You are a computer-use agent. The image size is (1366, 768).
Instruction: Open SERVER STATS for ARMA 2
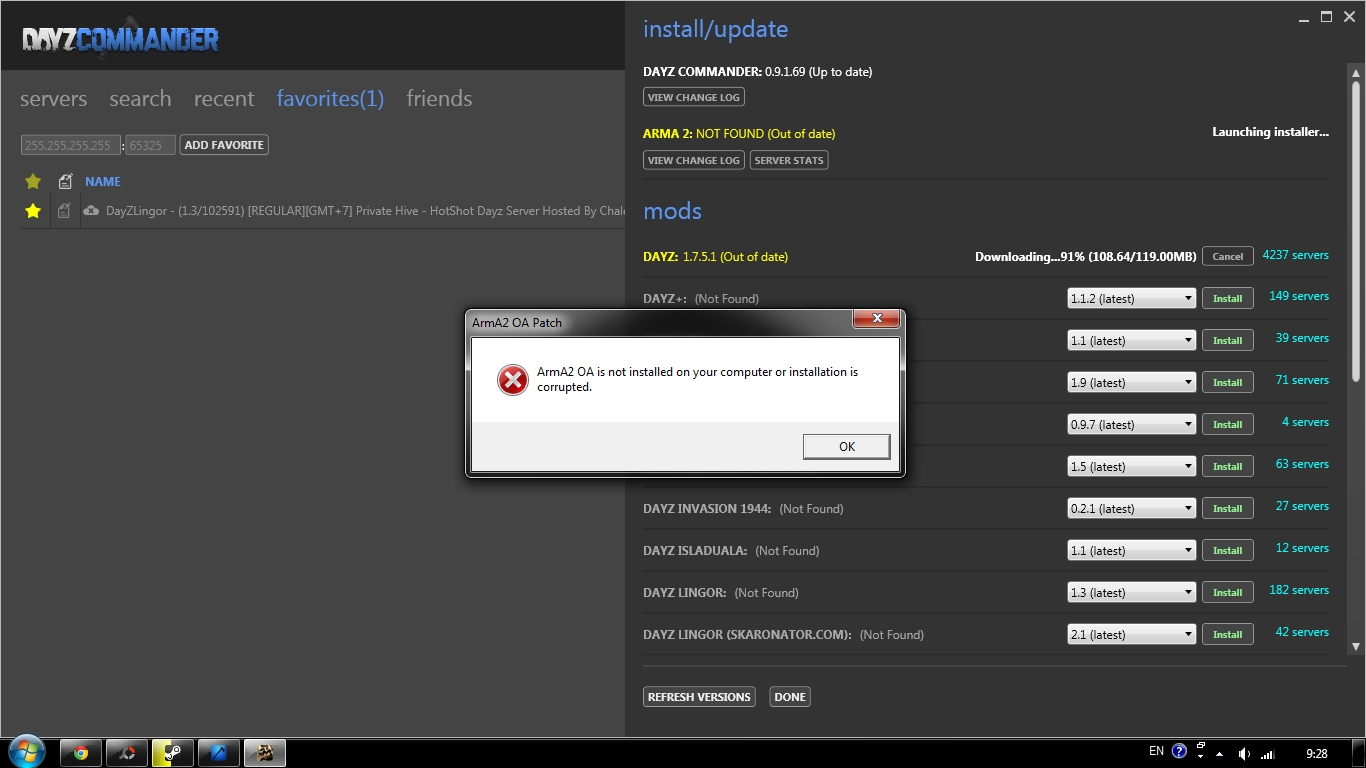tap(789, 160)
